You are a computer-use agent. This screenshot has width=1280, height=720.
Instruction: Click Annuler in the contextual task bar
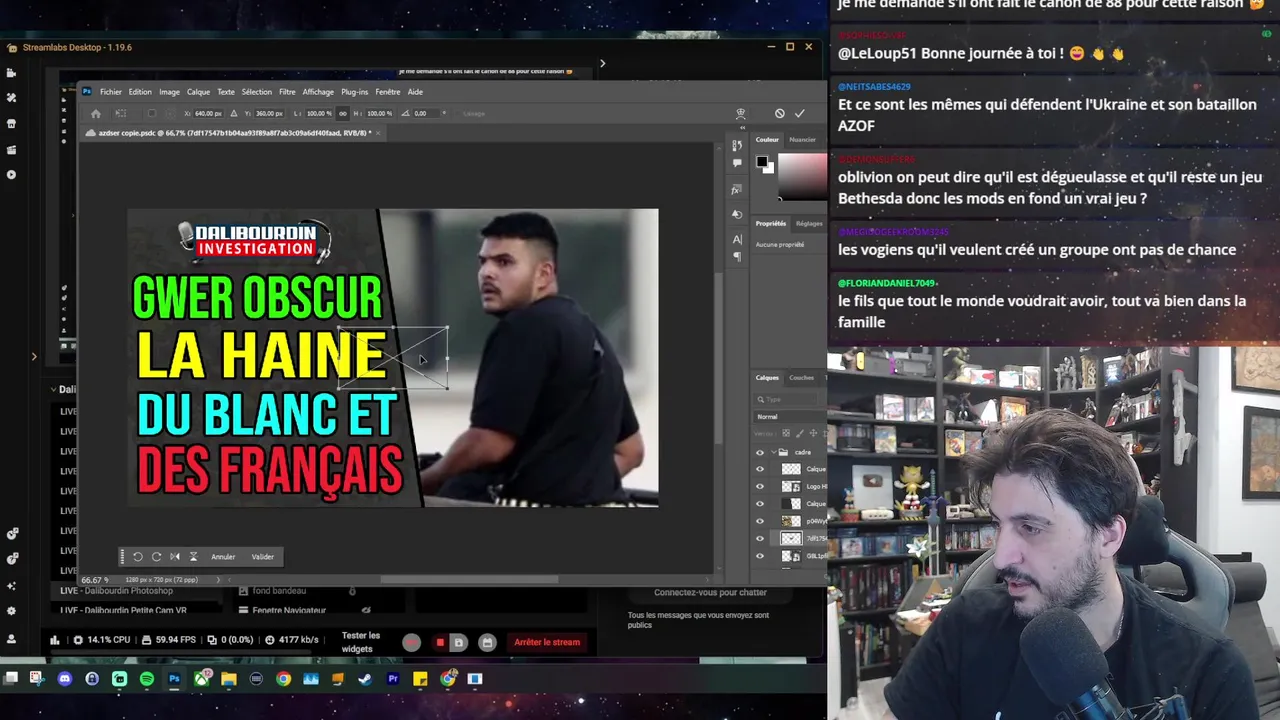[223, 557]
